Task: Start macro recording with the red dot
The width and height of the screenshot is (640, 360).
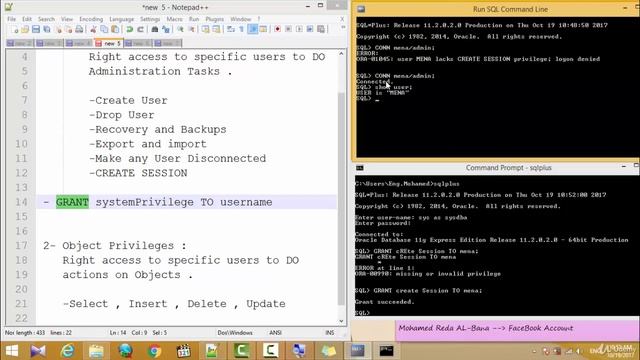Action: click(x=278, y=29)
